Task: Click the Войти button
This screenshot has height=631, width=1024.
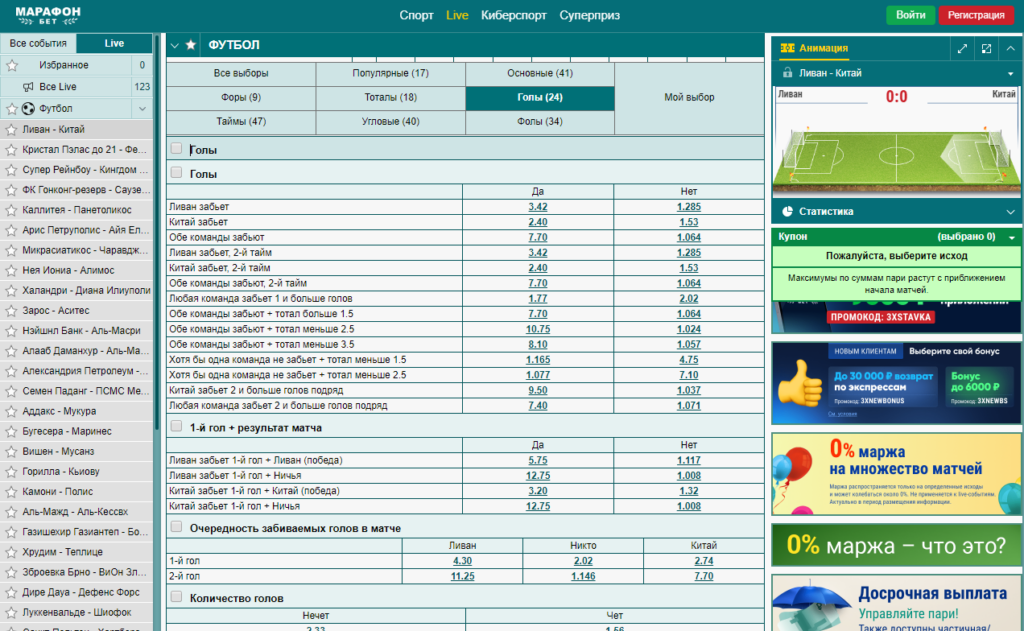Action: click(910, 15)
